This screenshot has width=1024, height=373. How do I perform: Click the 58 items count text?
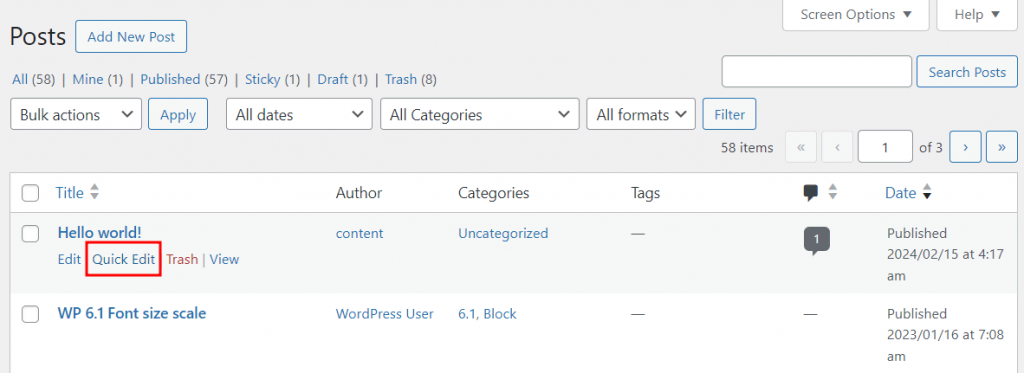tap(747, 148)
